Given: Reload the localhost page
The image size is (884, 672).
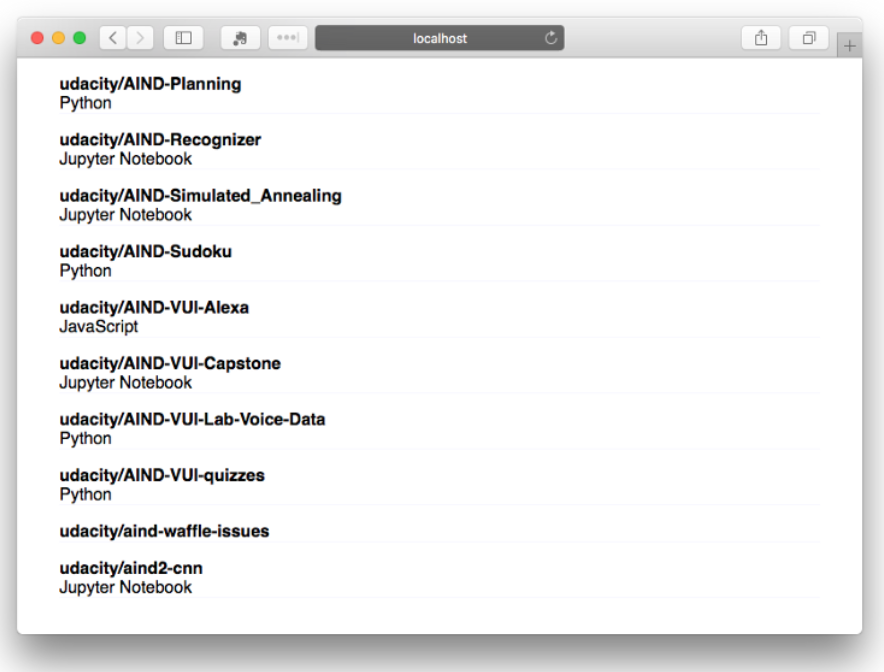Looking at the screenshot, I should [x=551, y=38].
